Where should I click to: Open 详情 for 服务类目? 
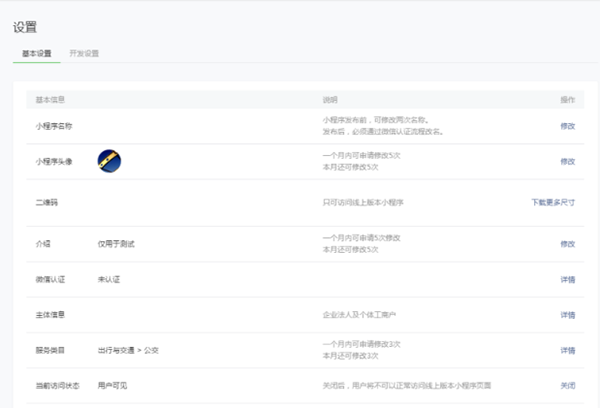click(x=567, y=350)
